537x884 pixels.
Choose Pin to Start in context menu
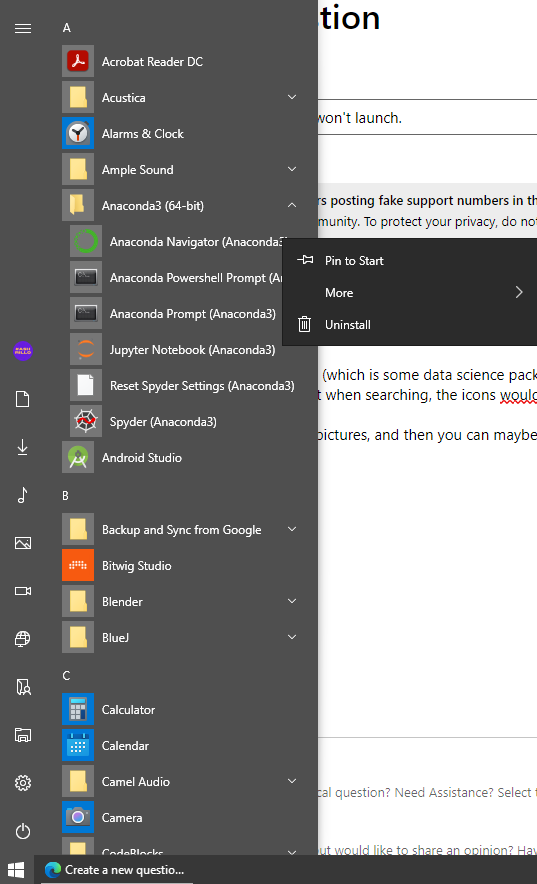pyautogui.click(x=410, y=260)
